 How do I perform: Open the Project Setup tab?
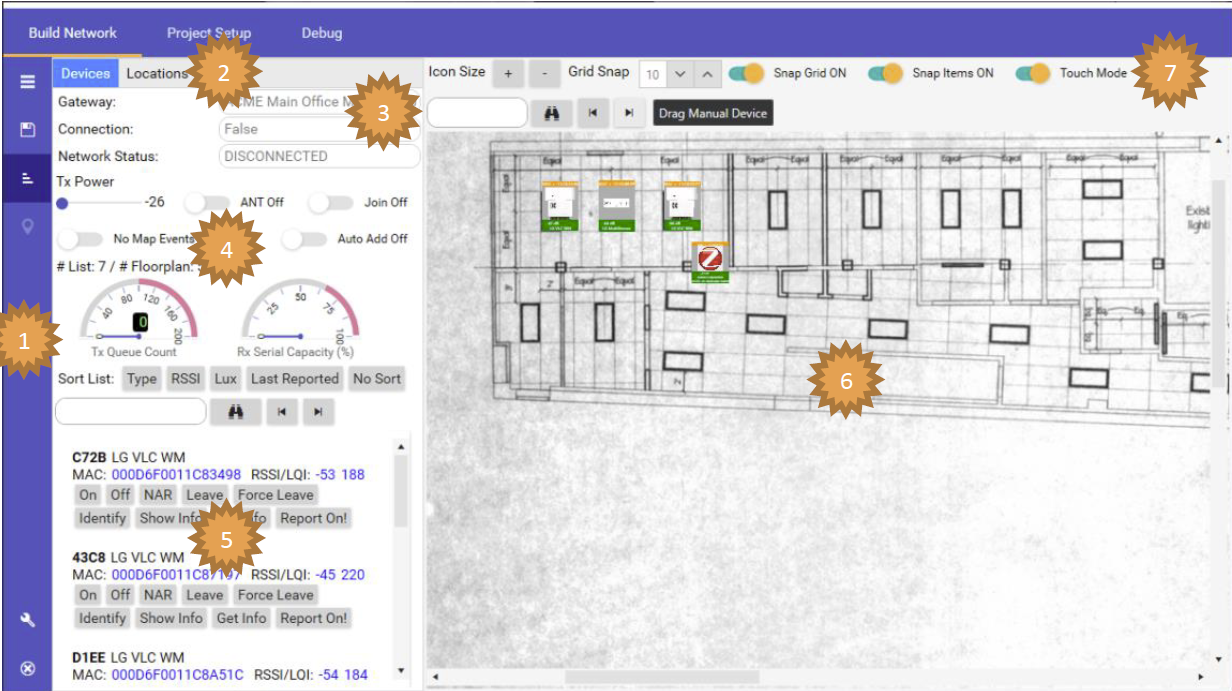click(x=208, y=32)
